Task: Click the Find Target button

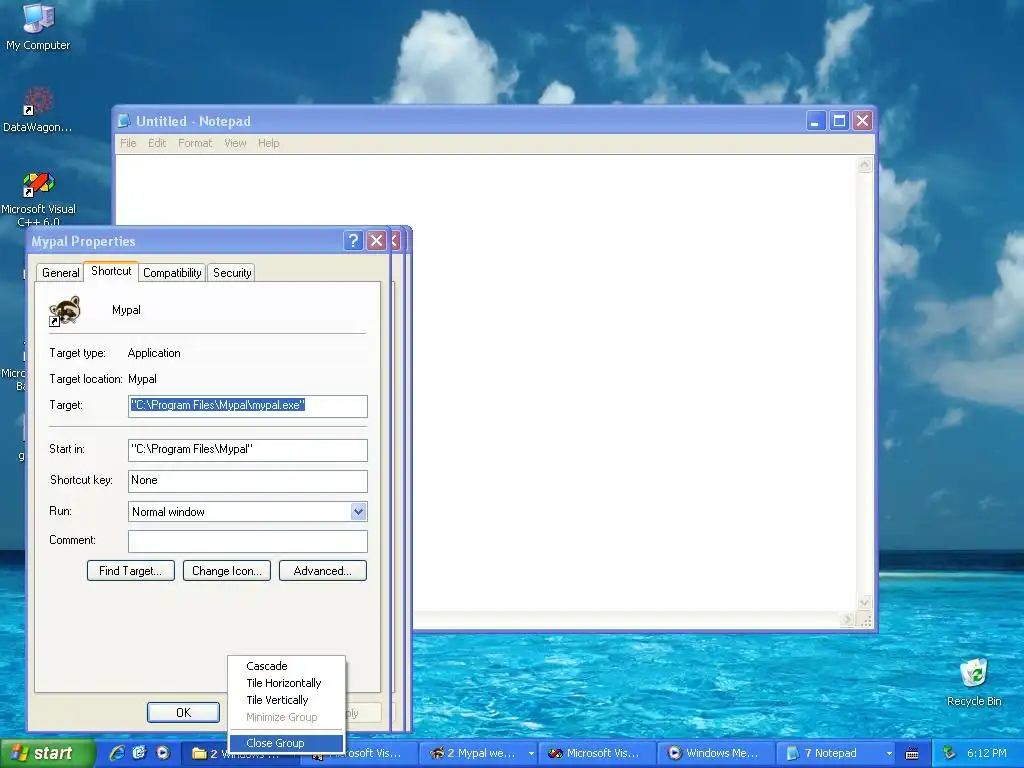Action: point(131,571)
